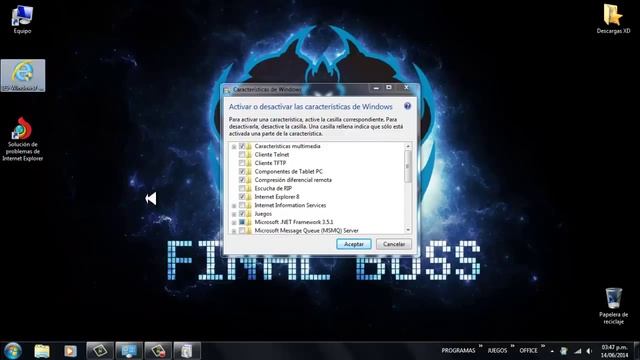Screen dimensions: 640x360
Task: Open the taskbar clock and date
Action: tap(614, 351)
